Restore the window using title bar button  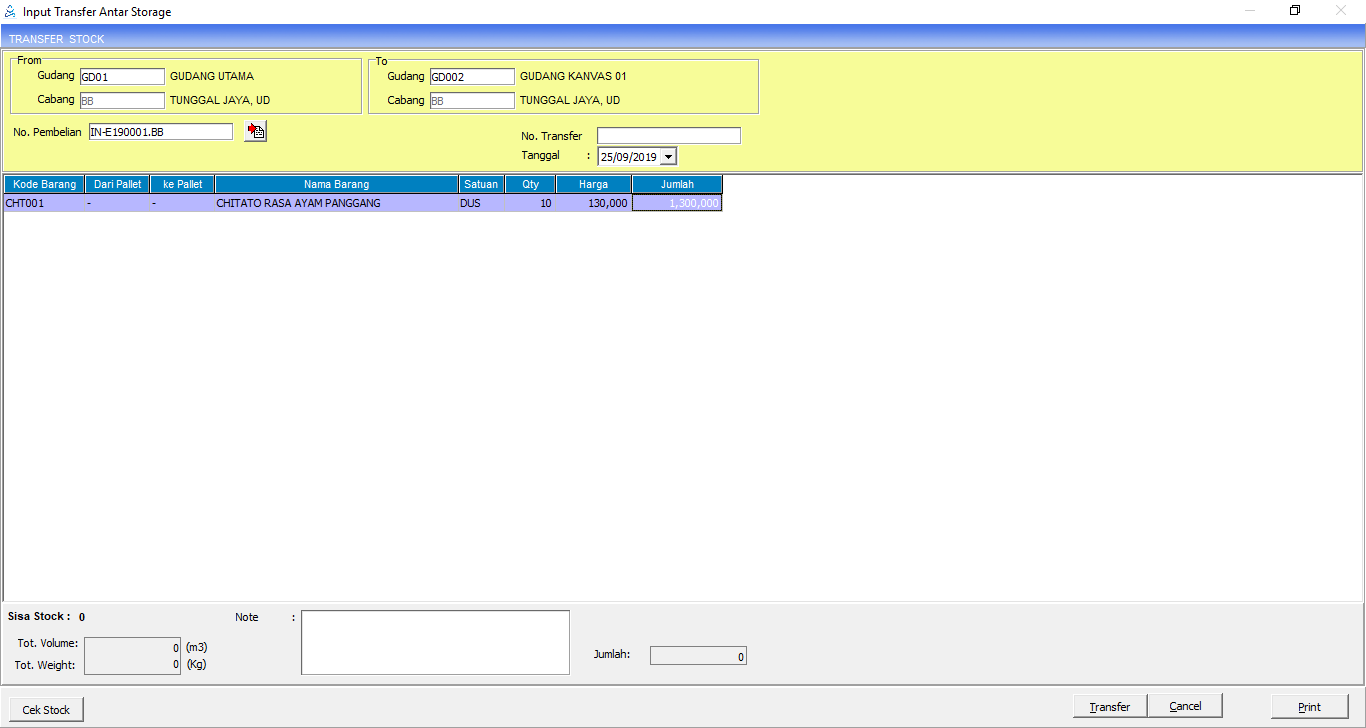[x=1294, y=11]
